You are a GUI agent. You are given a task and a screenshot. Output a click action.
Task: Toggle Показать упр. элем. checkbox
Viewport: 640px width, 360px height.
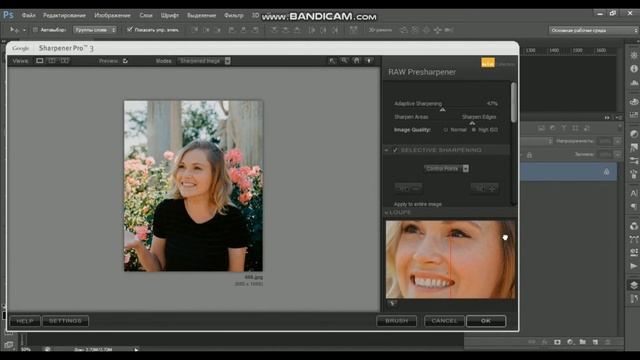130,29
